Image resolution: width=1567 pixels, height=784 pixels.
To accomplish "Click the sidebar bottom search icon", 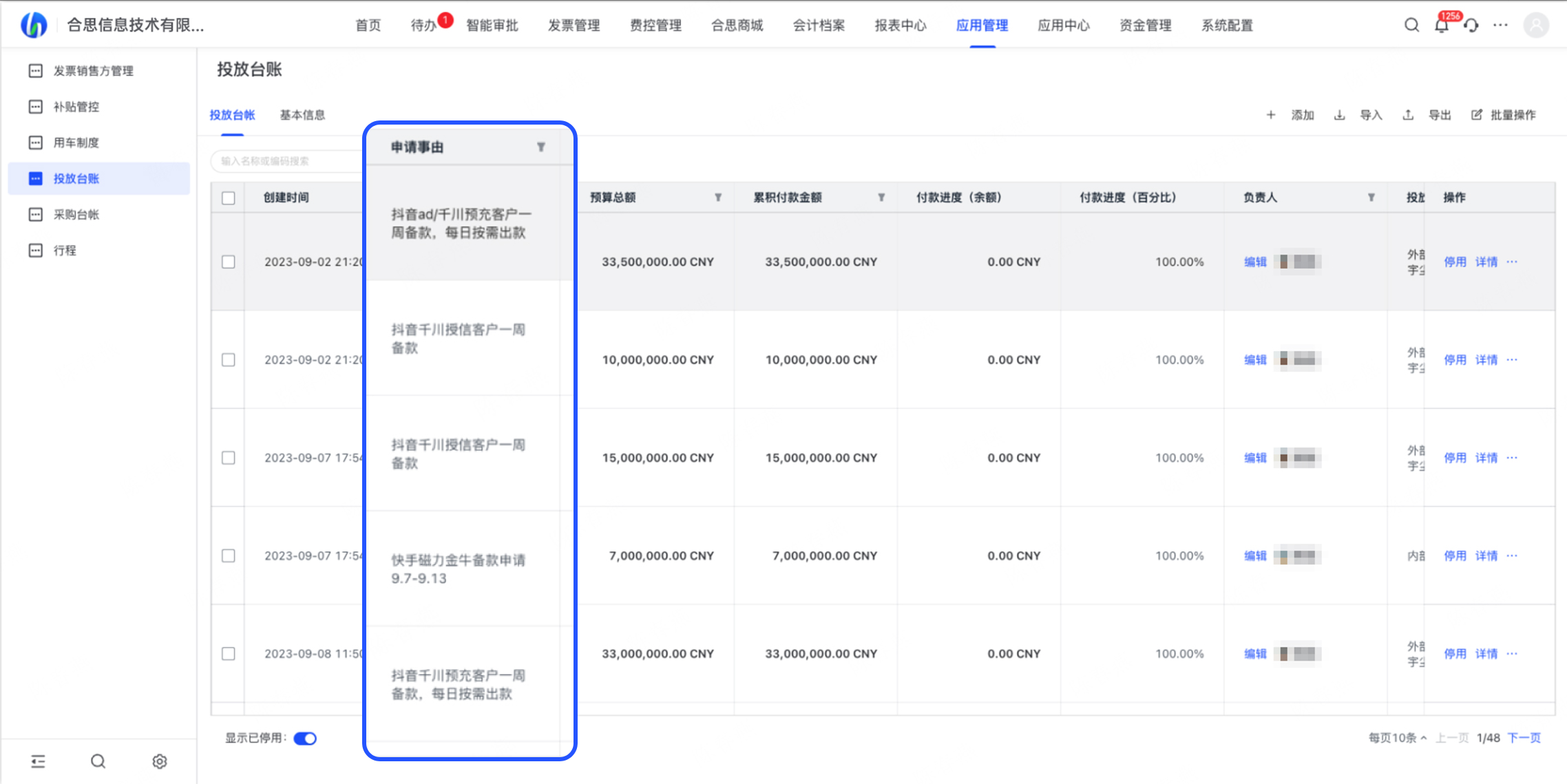I will [x=98, y=761].
